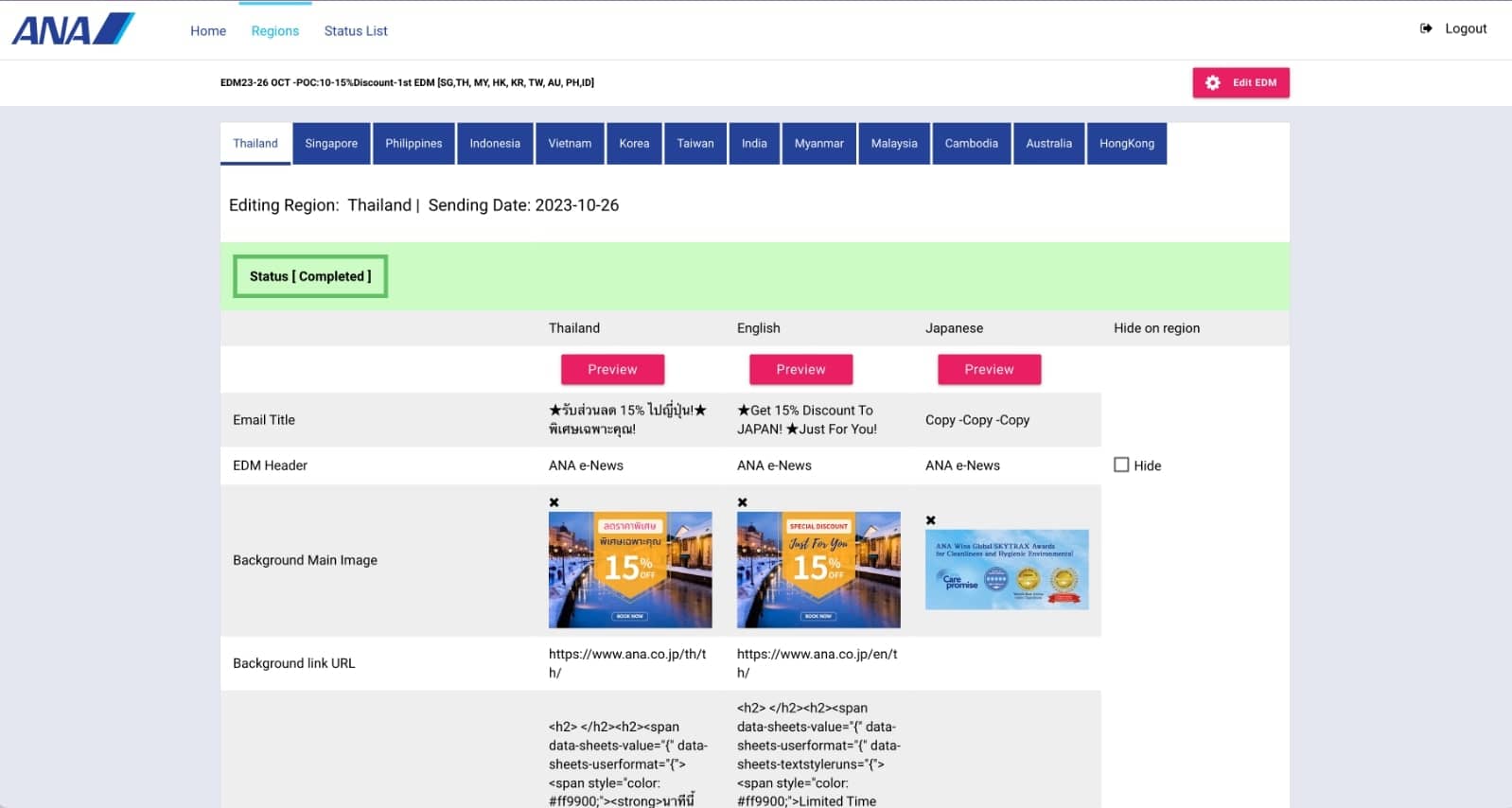
Task: Remove Thailand background image with X icon
Action: point(554,502)
